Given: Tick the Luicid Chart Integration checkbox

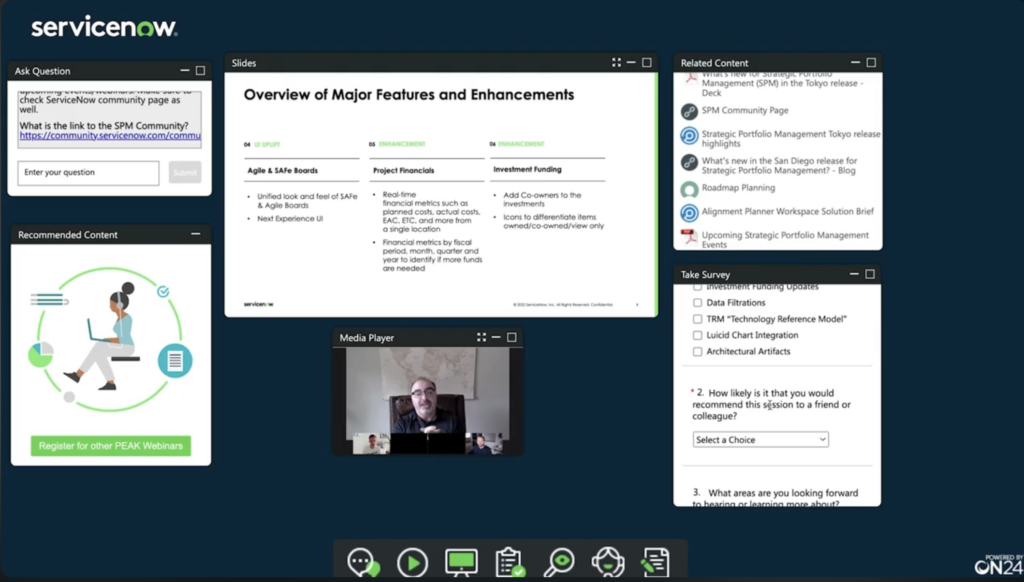Looking at the screenshot, I should coord(698,336).
